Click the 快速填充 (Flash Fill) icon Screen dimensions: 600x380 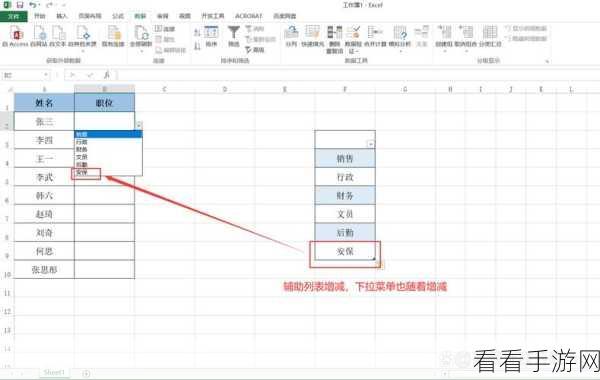[313, 36]
